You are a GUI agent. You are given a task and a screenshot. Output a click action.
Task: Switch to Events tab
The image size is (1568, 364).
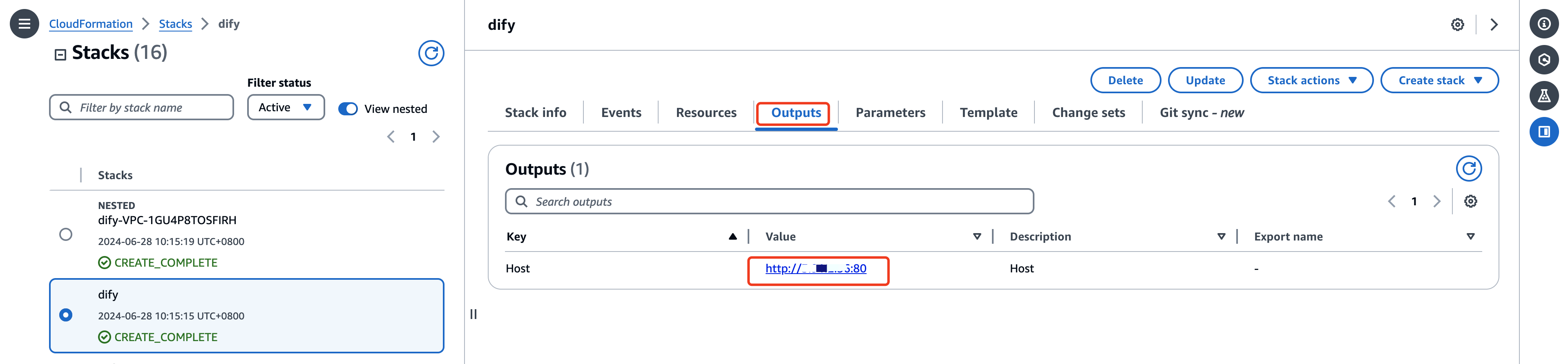tap(621, 113)
